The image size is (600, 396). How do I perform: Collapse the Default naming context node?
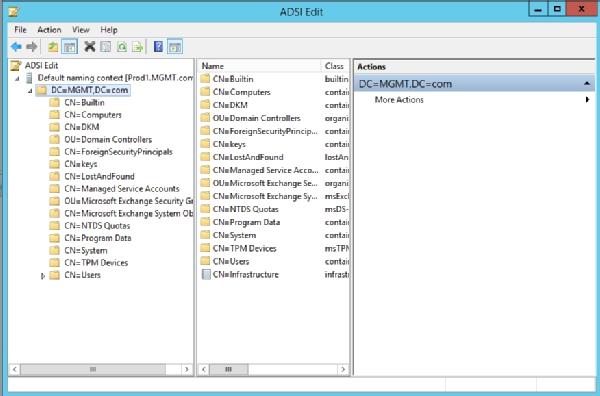click(17, 79)
